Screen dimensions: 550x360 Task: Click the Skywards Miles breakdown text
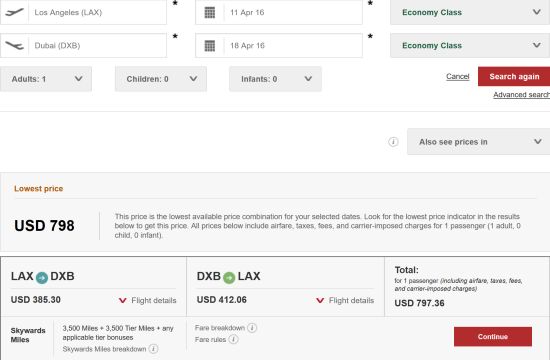pyautogui.click(x=104, y=349)
